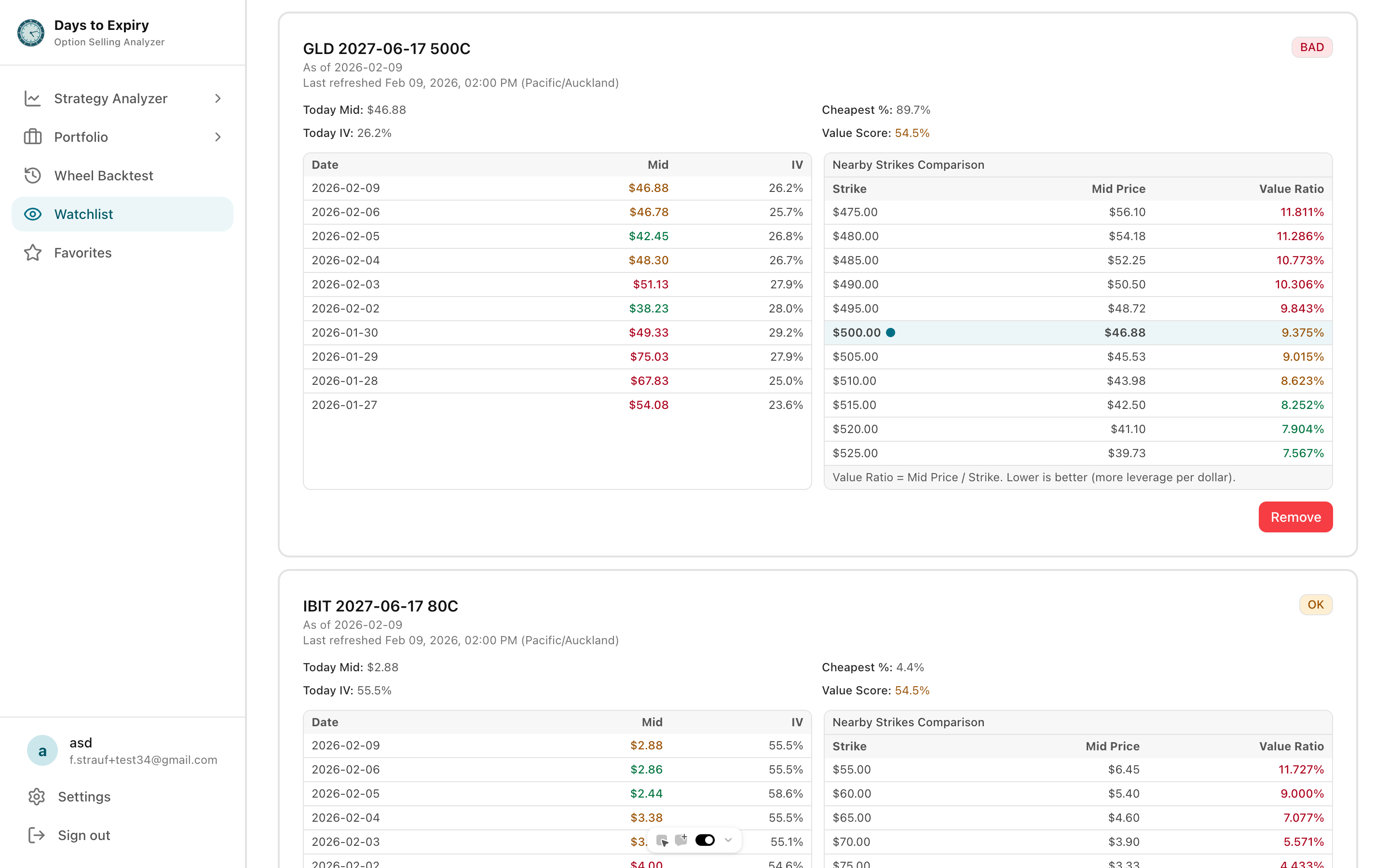This screenshot has width=1389, height=868.
Task: Click the add comment icon in floating toolbar
Action: click(682, 840)
